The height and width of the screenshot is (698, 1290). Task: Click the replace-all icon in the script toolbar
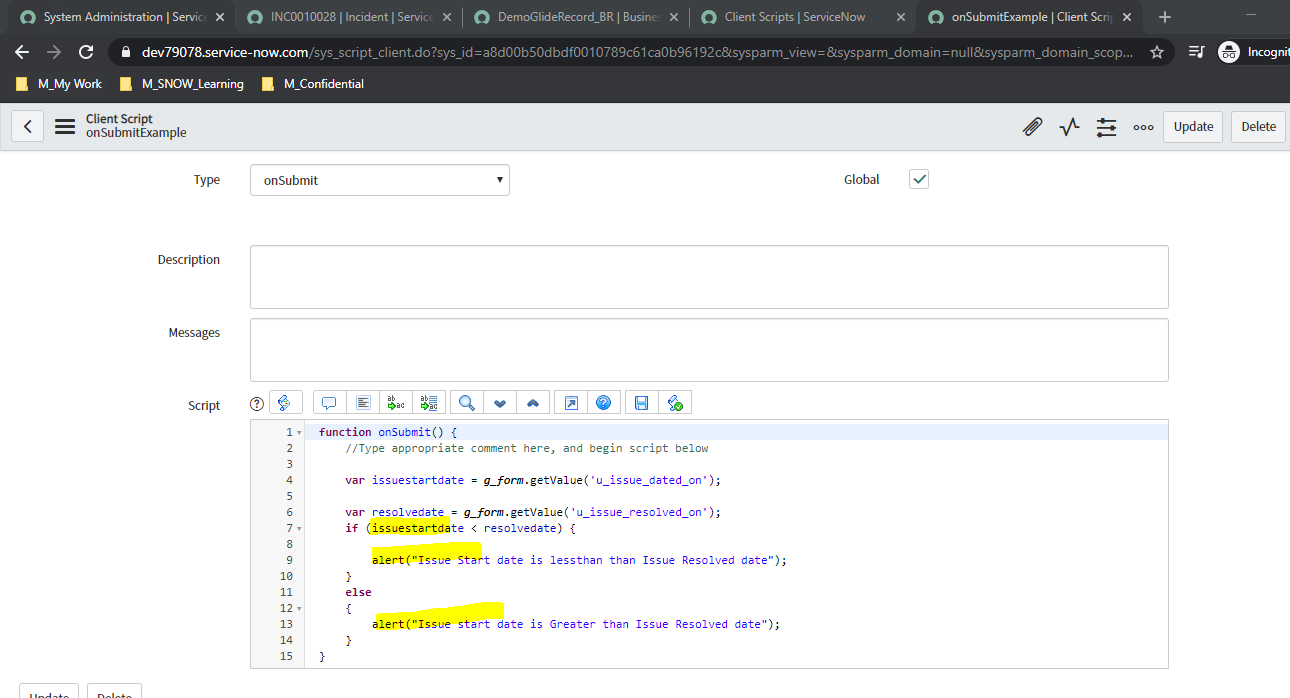(x=429, y=402)
